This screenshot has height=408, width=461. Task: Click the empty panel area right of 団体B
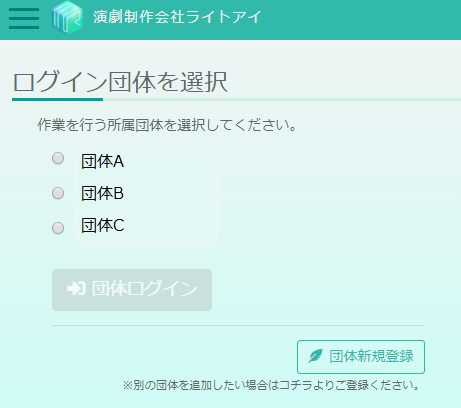[170, 193]
